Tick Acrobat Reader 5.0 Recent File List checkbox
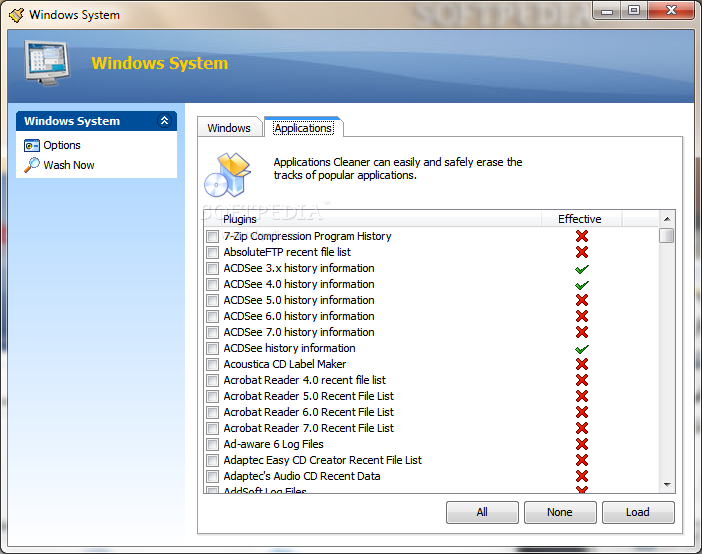 coord(212,396)
